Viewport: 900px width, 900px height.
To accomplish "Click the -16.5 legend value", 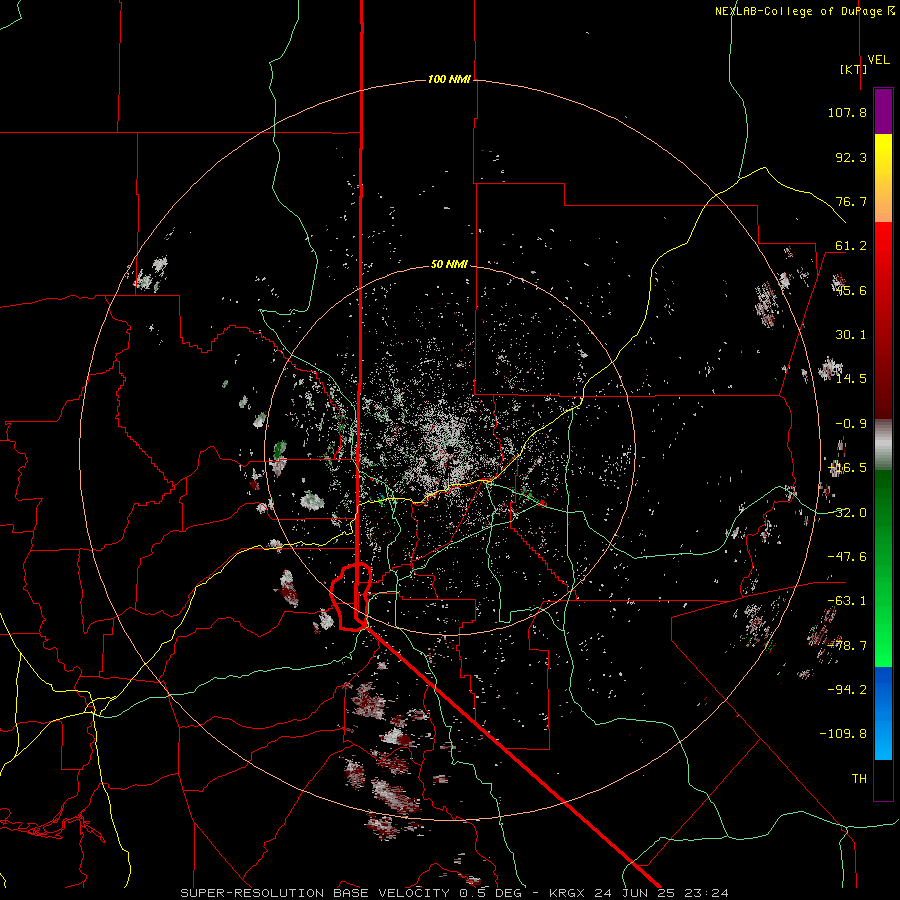I will 847,468.
